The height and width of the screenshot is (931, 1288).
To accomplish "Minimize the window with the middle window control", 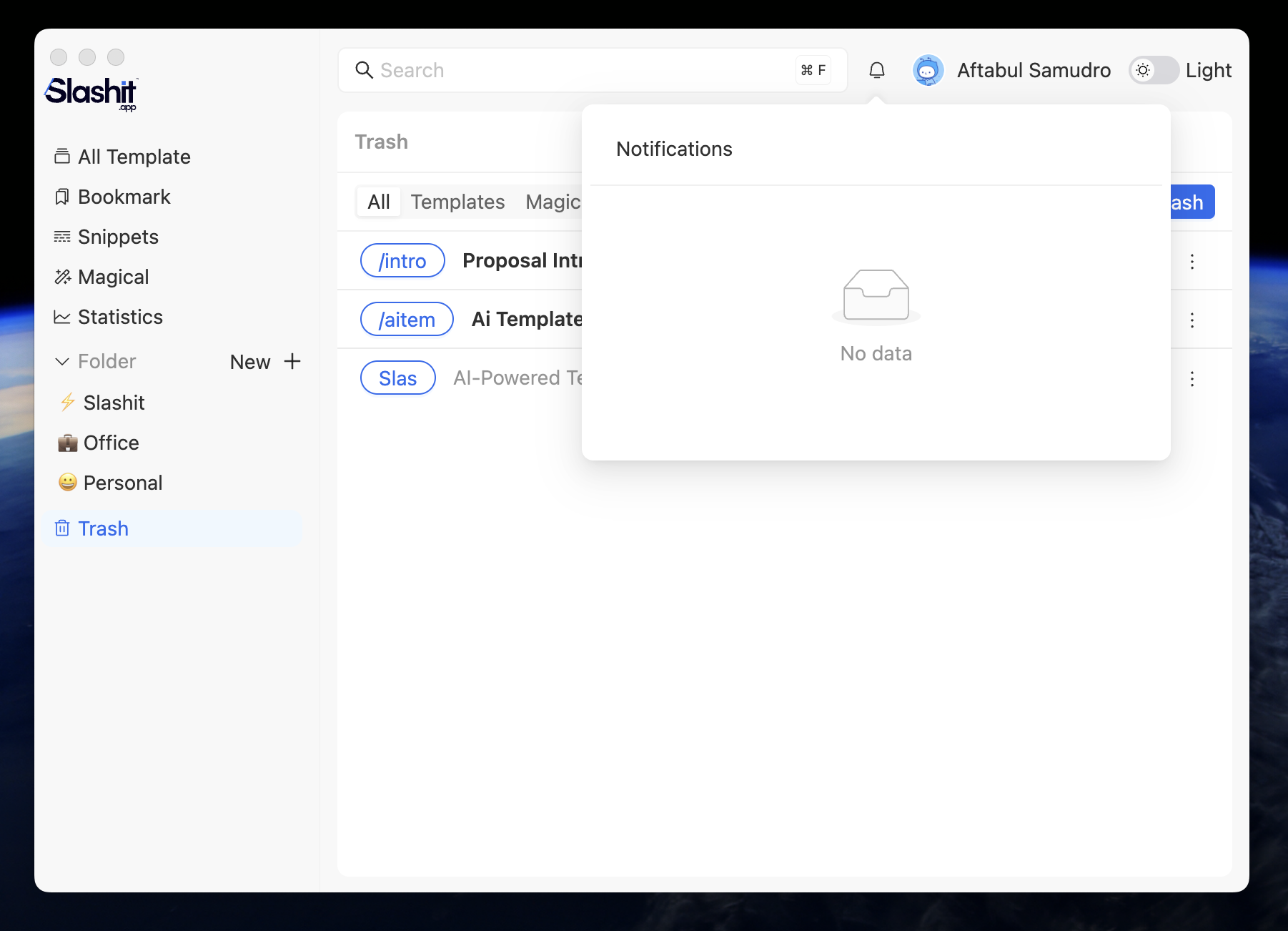I will pos(87,57).
